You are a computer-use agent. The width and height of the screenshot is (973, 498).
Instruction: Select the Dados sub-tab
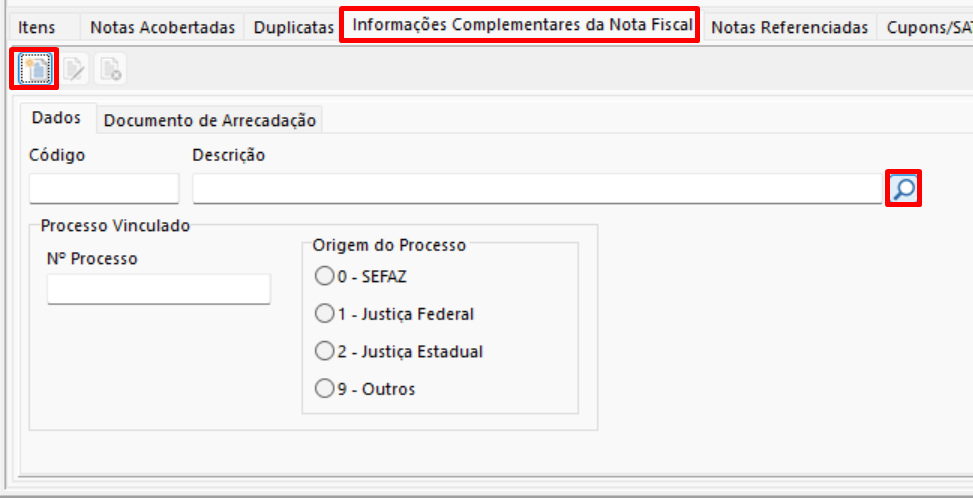56,118
